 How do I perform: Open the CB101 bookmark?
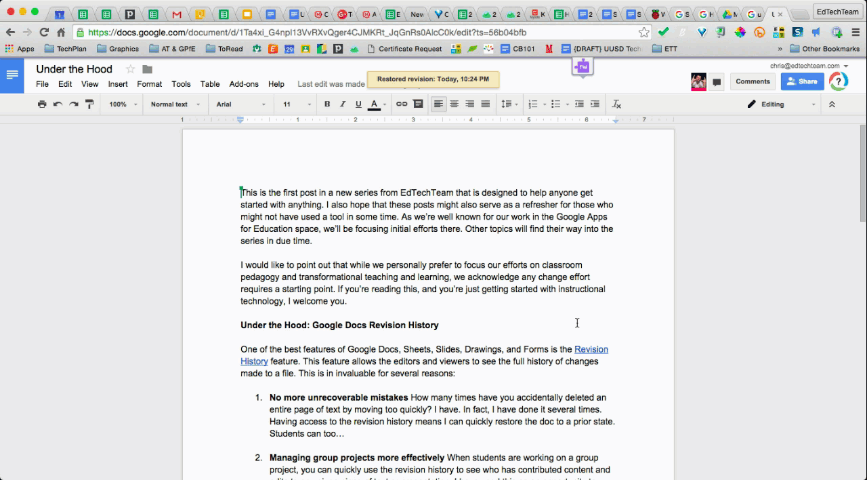point(518,49)
